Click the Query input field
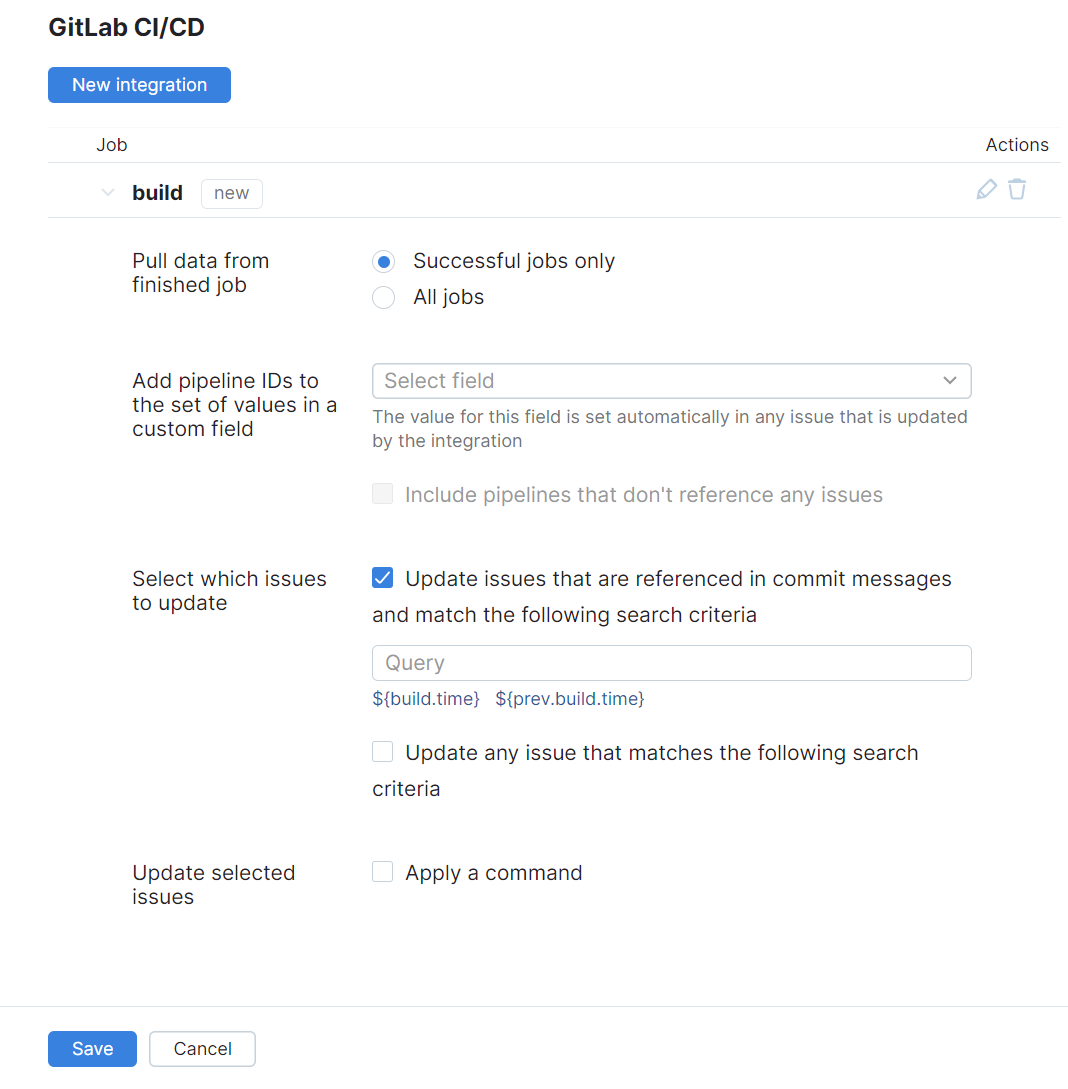Image resolution: width=1068 pixels, height=1089 pixels. coord(670,662)
